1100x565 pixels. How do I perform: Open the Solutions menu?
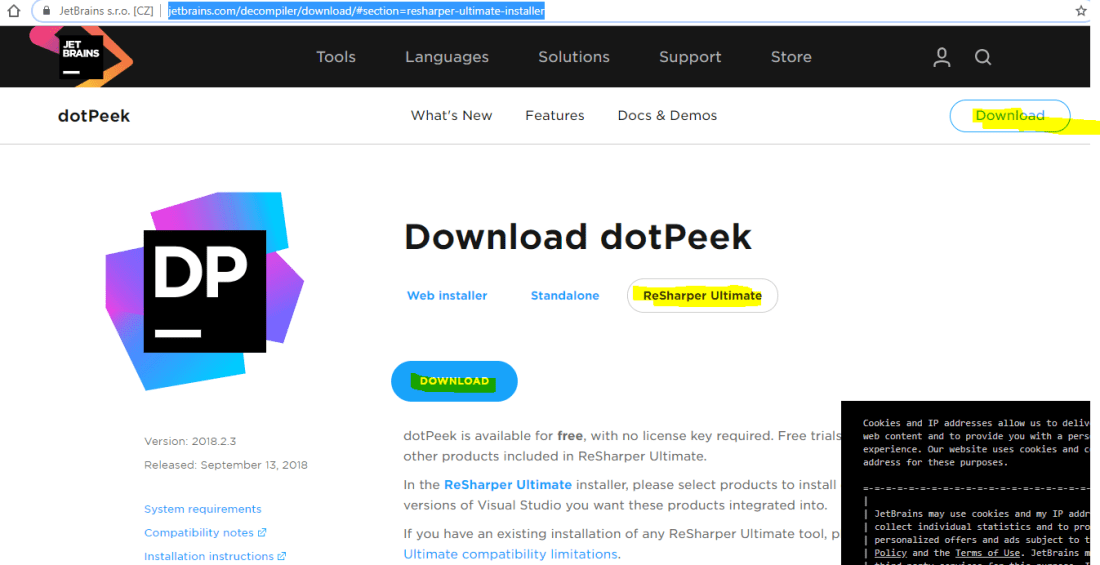574,57
